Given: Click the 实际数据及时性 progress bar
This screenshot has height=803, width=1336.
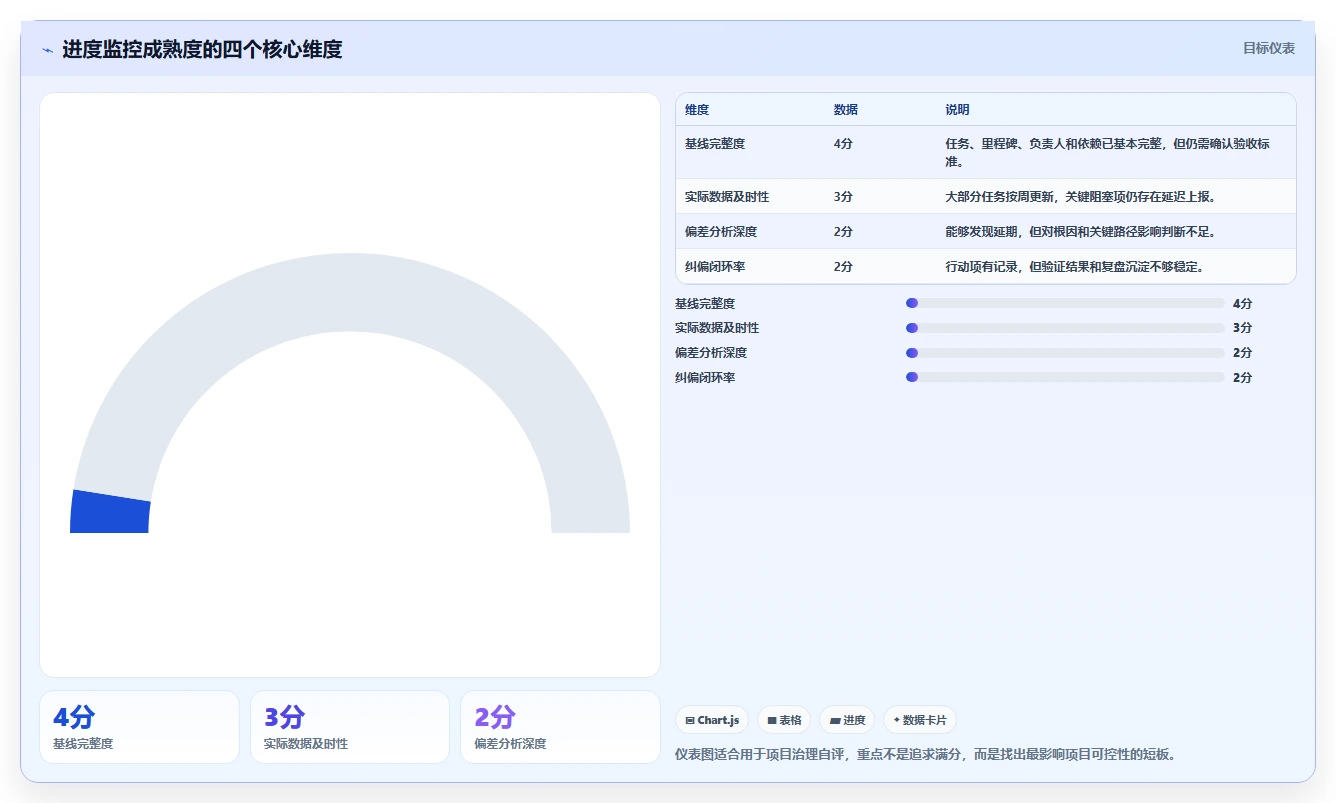Looking at the screenshot, I should click(x=1065, y=328).
